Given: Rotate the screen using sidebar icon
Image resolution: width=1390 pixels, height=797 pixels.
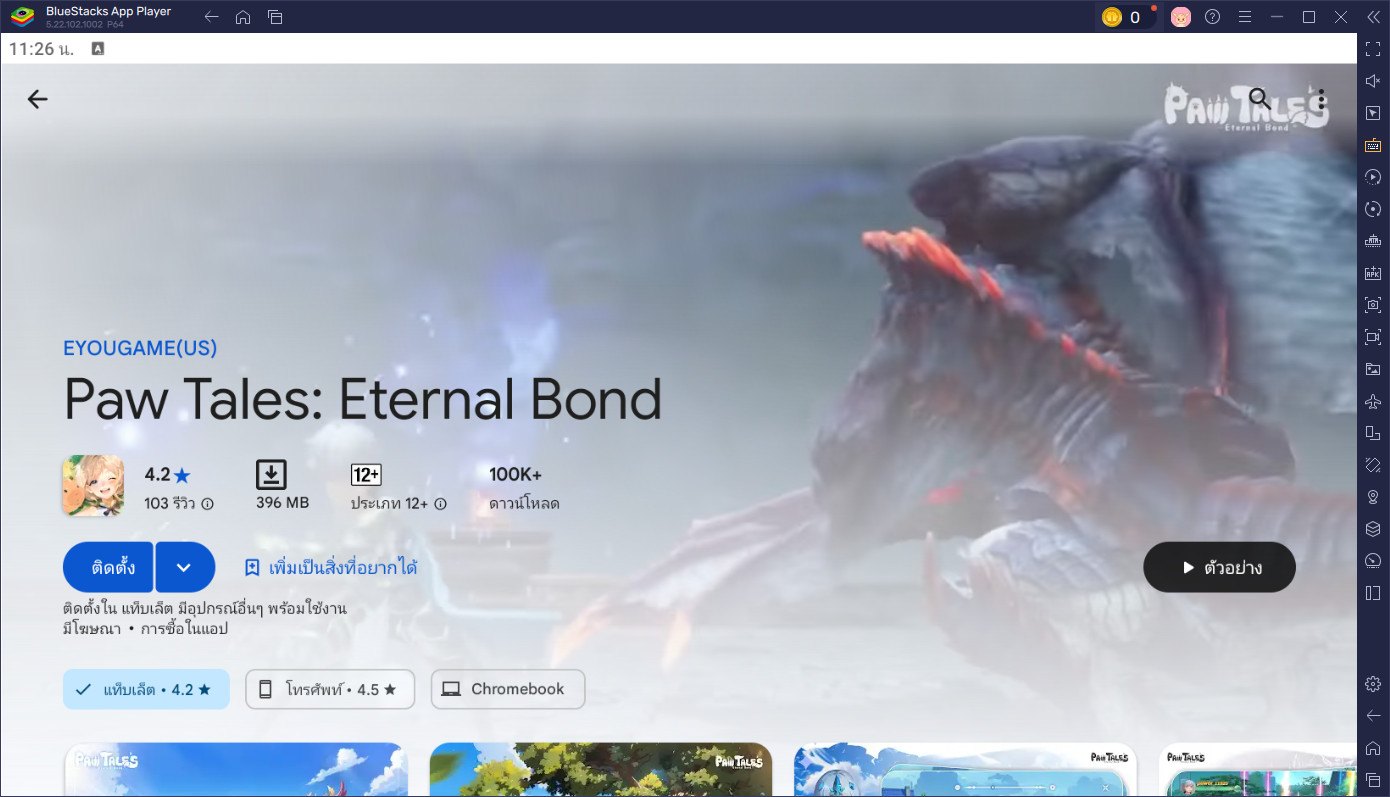Looking at the screenshot, I should point(1373,465).
